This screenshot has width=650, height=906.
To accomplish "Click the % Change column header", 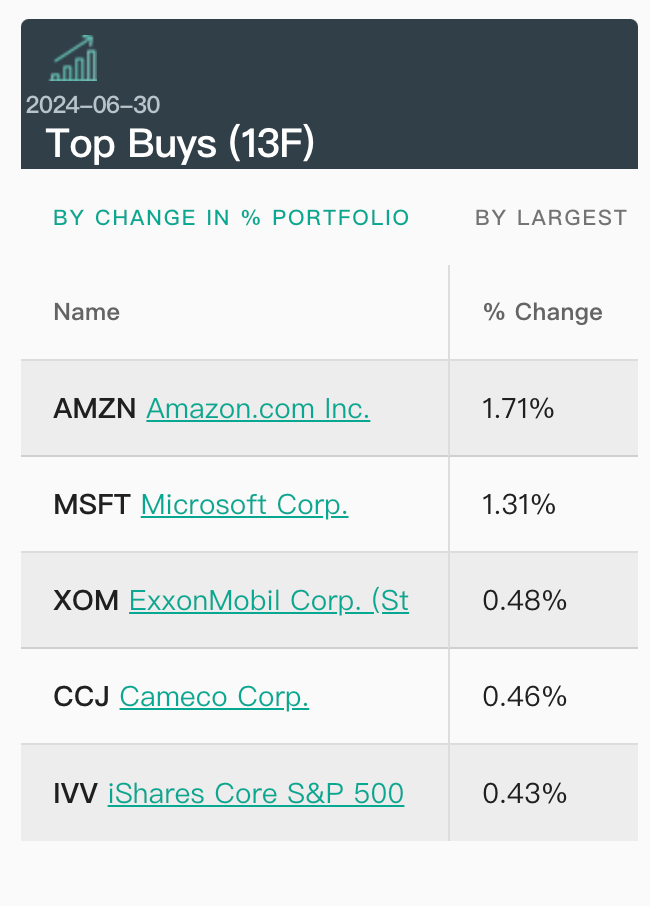I will [x=543, y=312].
